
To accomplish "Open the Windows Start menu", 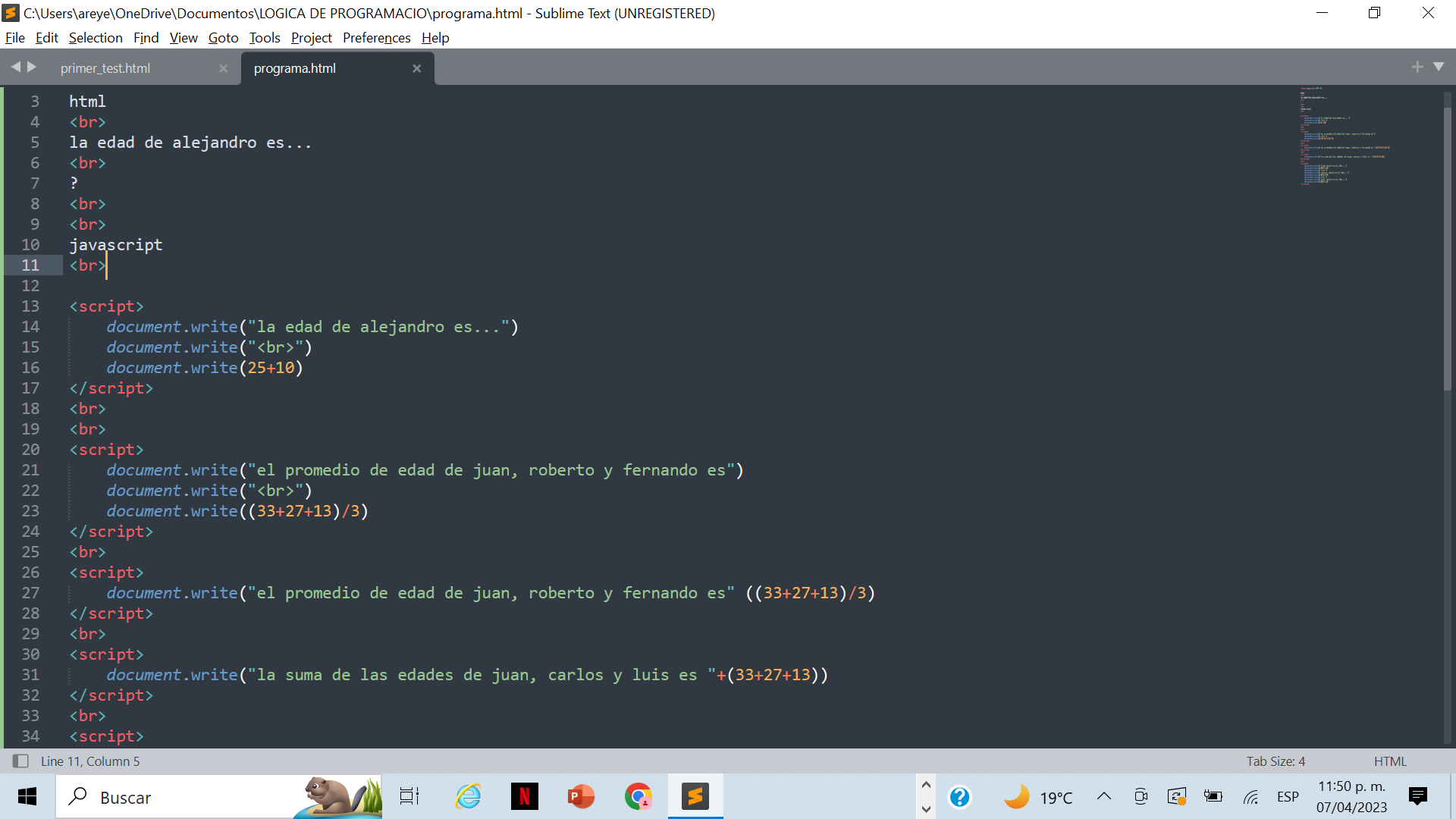I will point(27,796).
